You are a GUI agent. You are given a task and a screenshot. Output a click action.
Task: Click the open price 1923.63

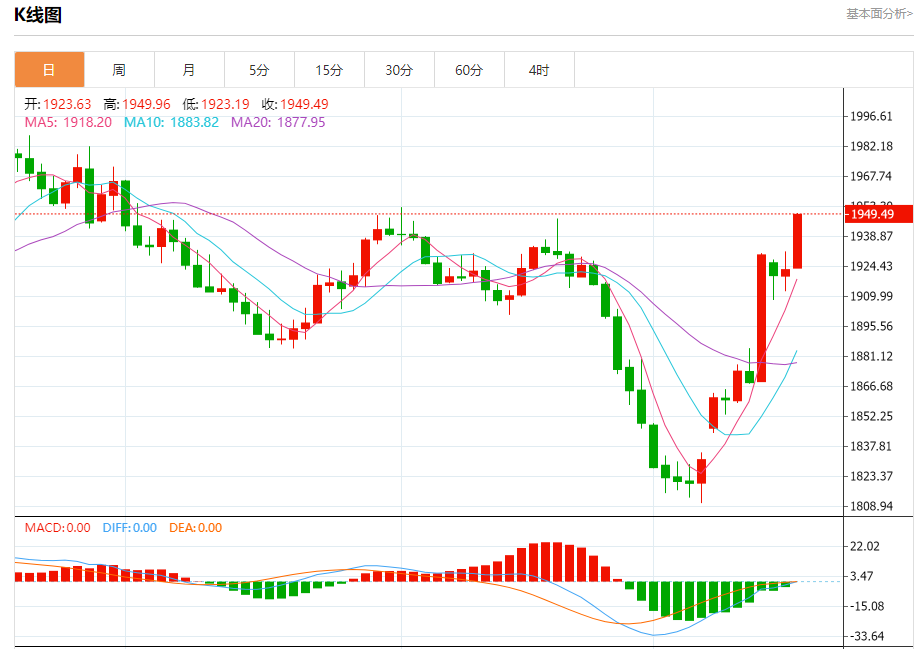67,104
